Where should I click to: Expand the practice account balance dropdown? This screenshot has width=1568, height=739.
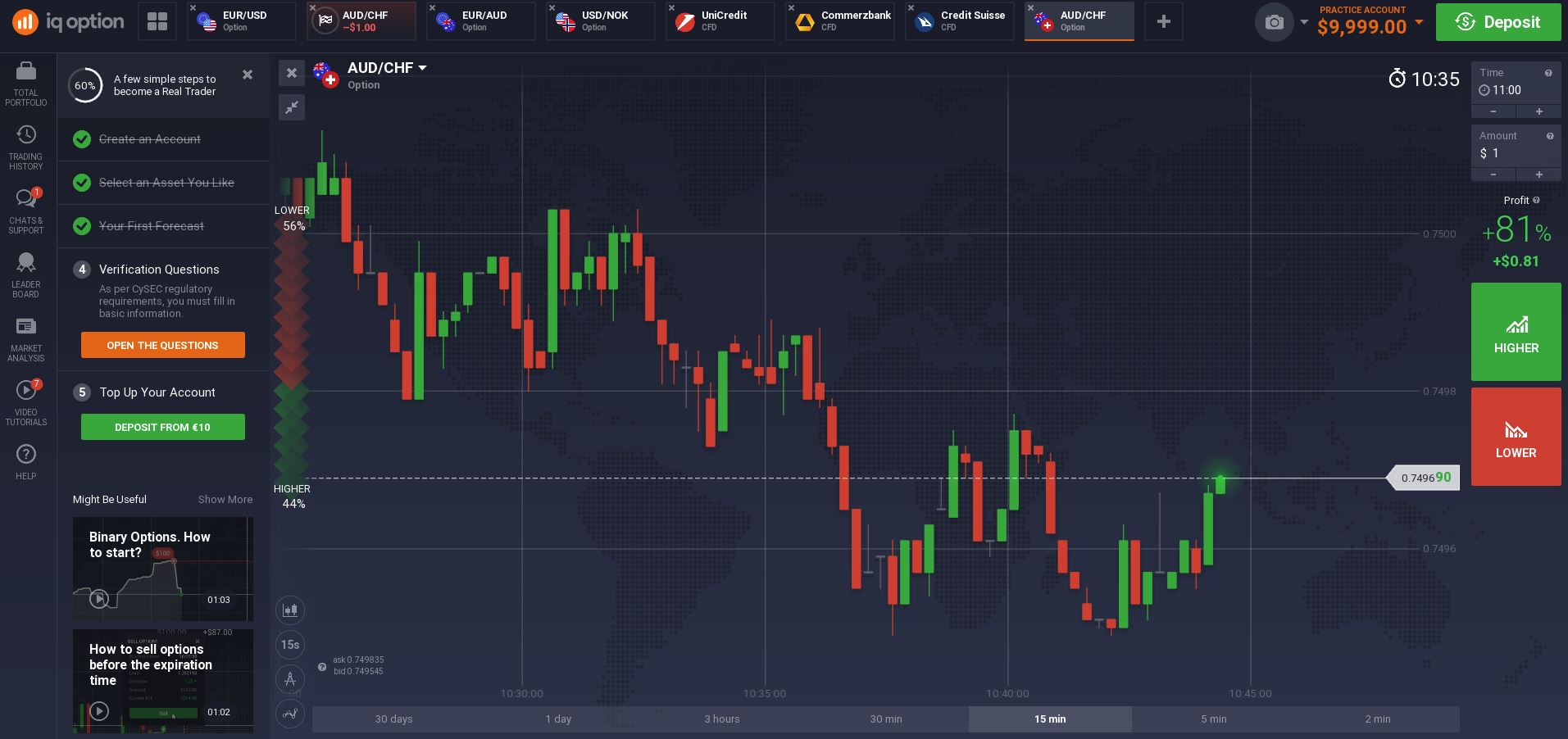(x=1419, y=22)
